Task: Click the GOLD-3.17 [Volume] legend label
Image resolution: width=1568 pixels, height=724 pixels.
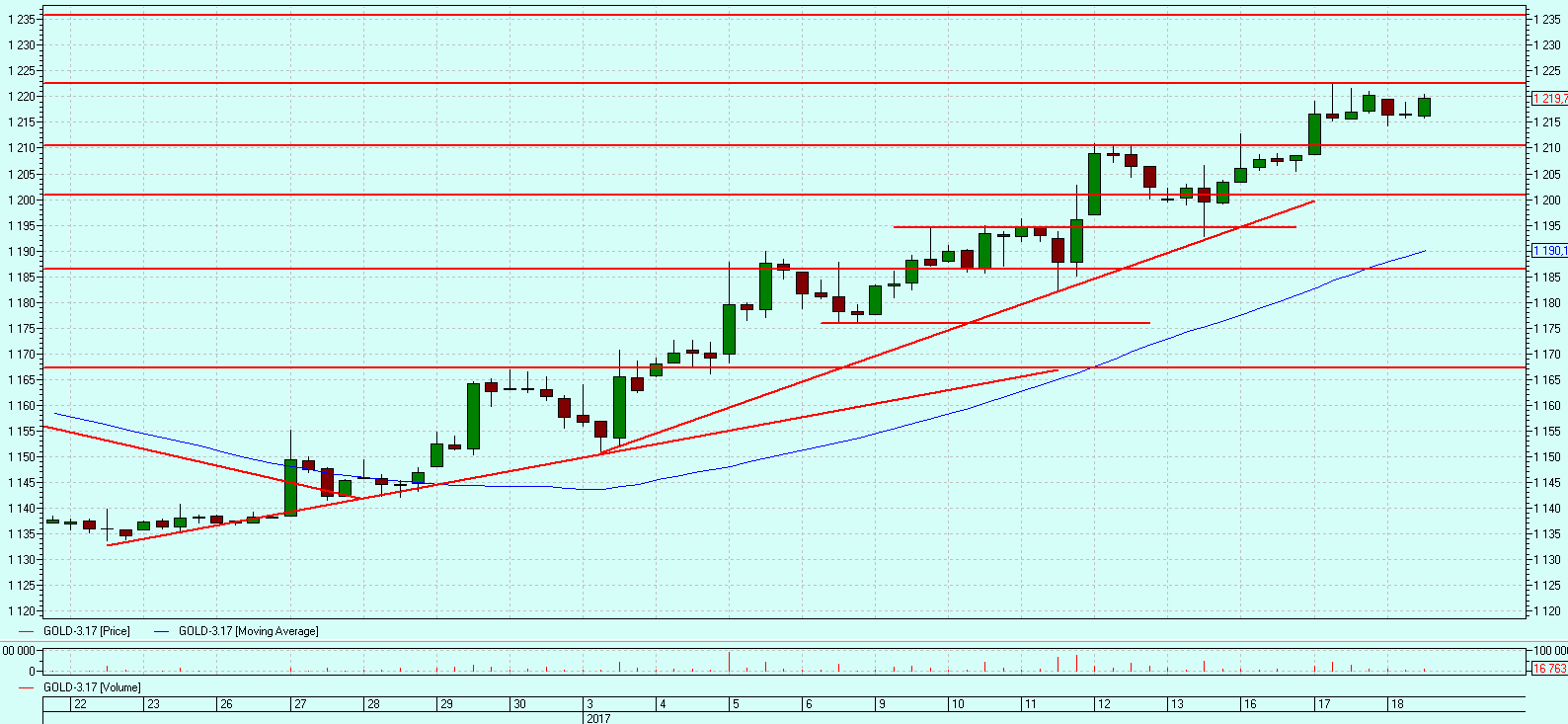Action: (92, 687)
